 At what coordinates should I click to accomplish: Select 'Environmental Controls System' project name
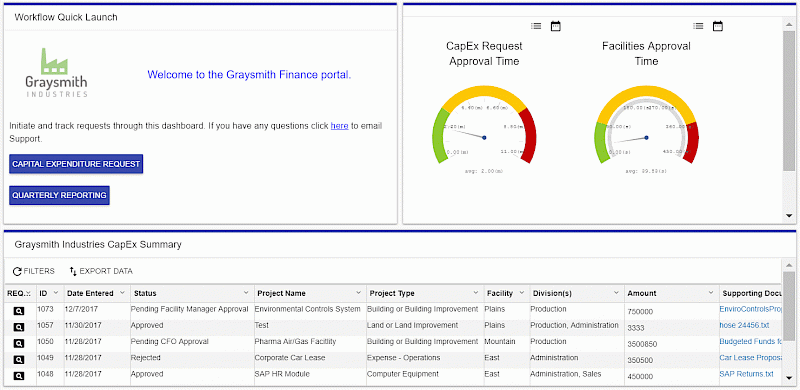pyautogui.click(x=307, y=309)
